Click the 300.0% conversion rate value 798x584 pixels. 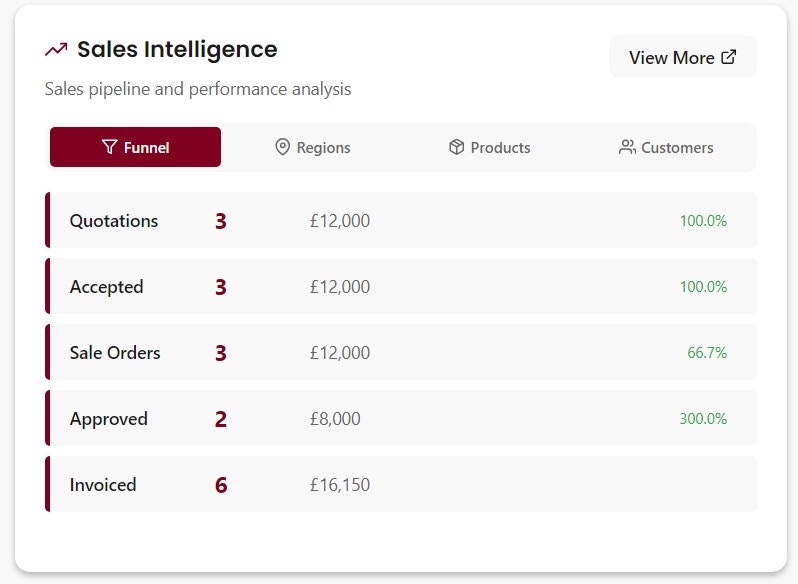pyautogui.click(x=703, y=419)
